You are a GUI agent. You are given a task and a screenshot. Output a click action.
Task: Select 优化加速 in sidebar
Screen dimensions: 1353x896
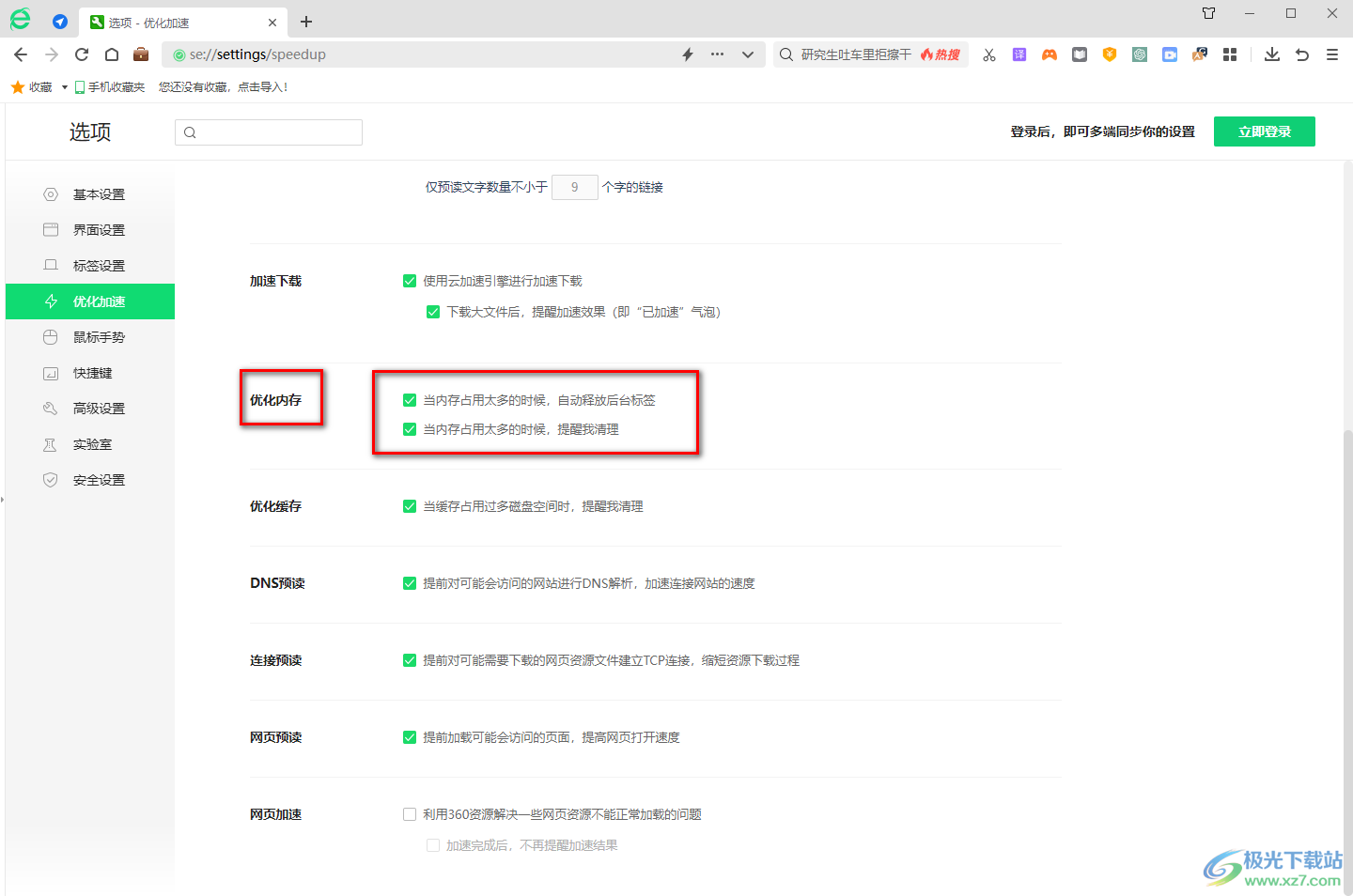90,301
